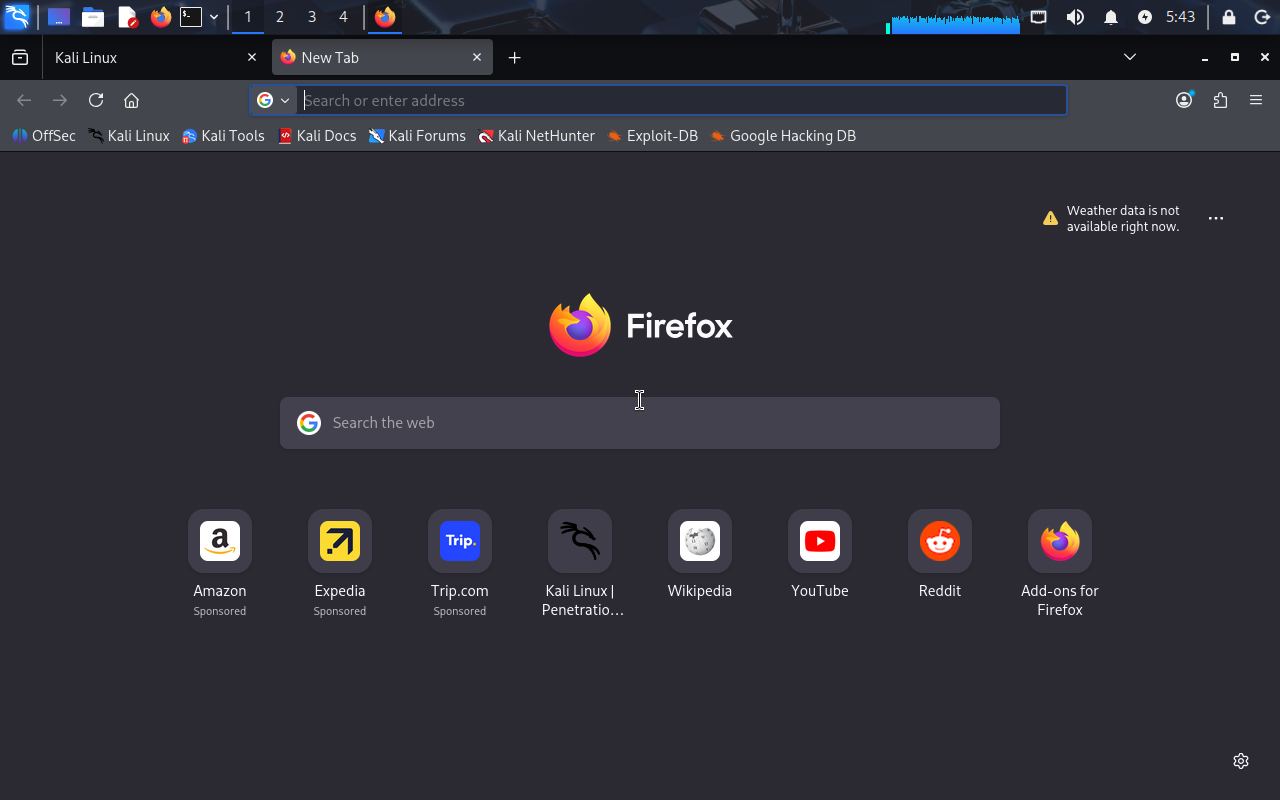The width and height of the screenshot is (1280, 800).
Task: Open the Firefox extensions icon
Action: [1220, 100]
